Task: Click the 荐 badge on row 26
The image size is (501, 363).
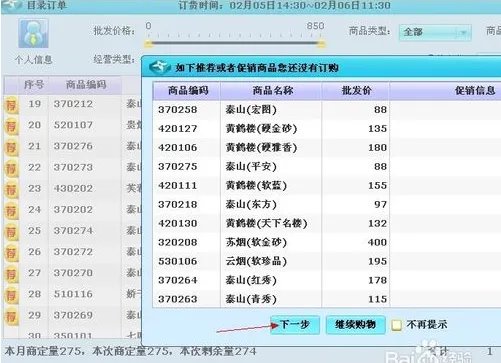Action: [11, 253]
